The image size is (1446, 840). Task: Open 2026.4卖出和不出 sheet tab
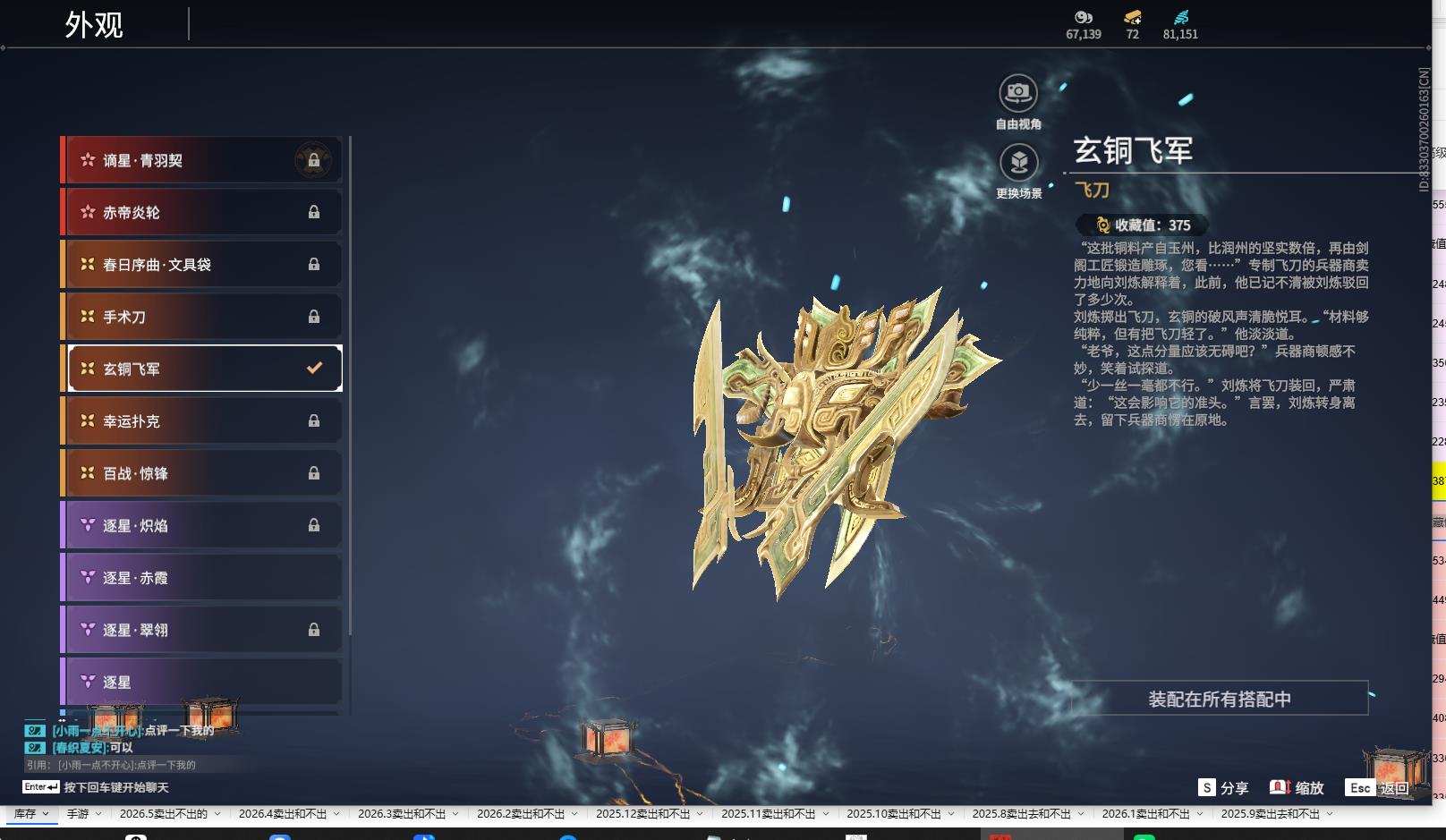coord(283,814)
